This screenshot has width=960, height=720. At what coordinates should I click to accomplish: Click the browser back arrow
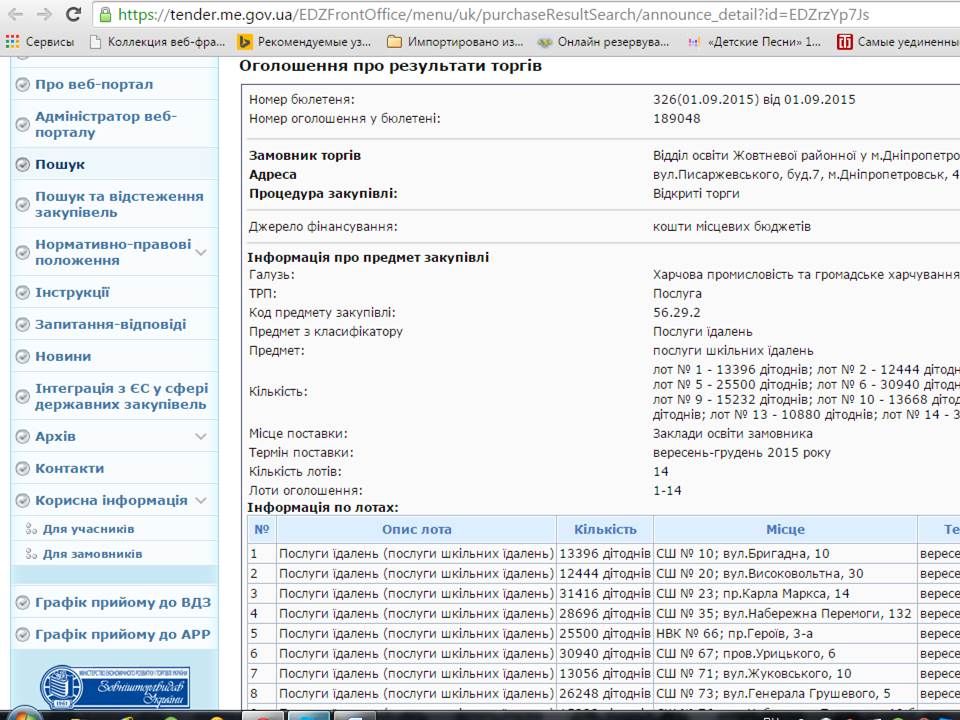click(16, 14)
